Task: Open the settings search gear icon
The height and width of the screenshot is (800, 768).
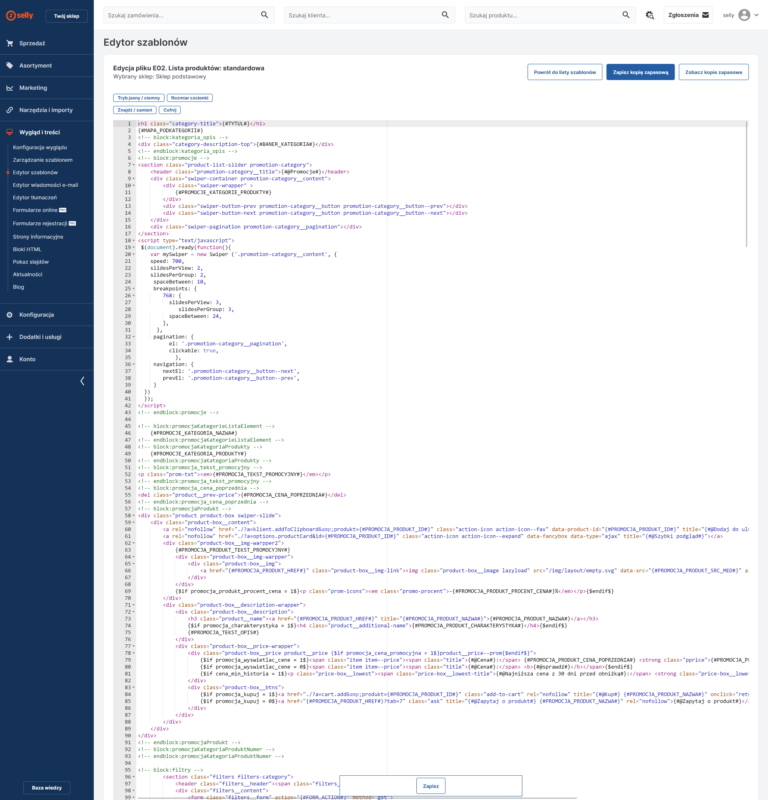Action: point(650,15)
